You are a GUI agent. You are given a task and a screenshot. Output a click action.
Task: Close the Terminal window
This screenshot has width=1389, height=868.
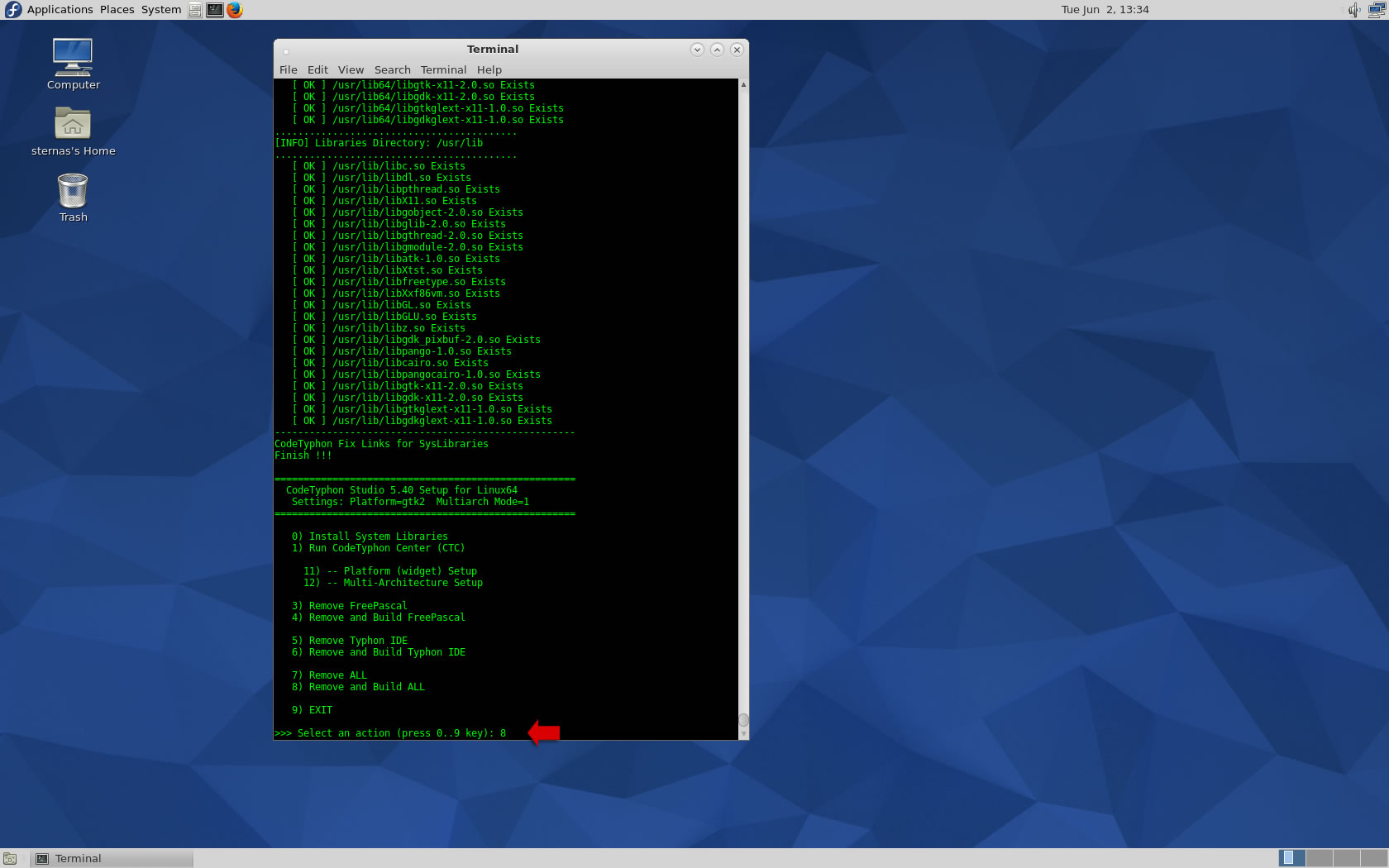737,50
